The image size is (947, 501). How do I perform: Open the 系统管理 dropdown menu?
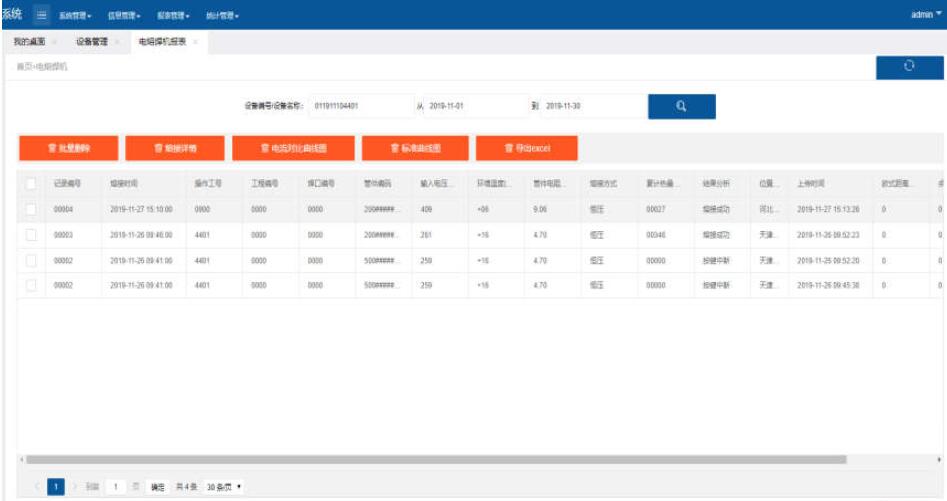[x=75, y=16]
